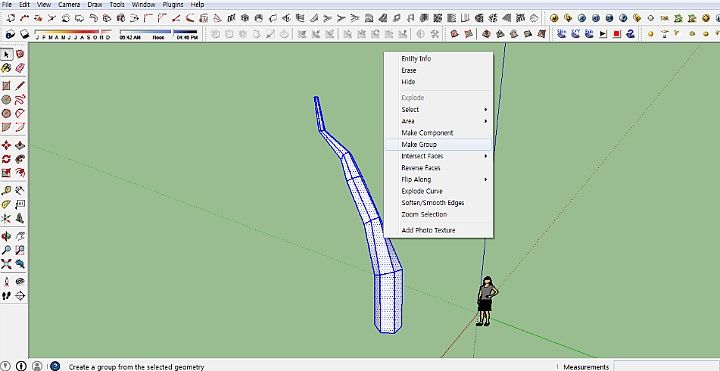The image size is (720, 371).
Task: Activate the Orbit camera tool
Action: pos(6,236)
